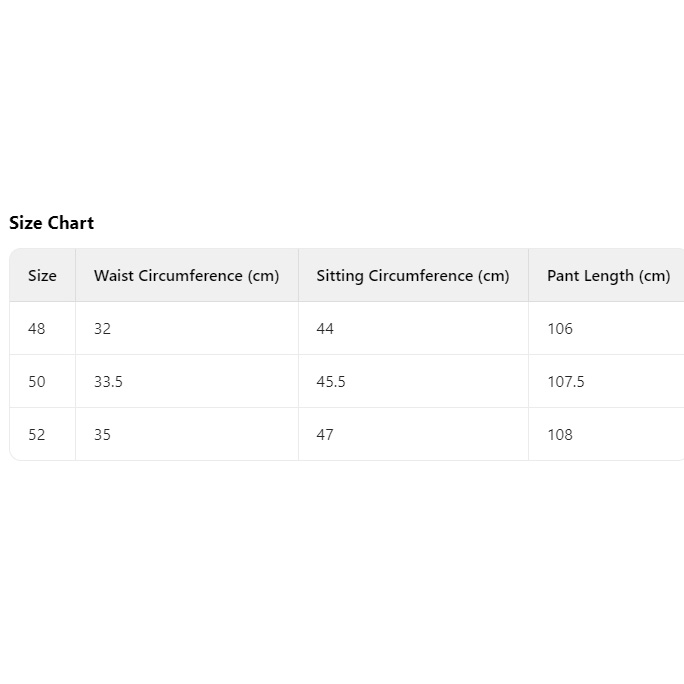This screenshot has height=684, width=684.
Task: Select size 50 cell
Action: tap(42, 381)
